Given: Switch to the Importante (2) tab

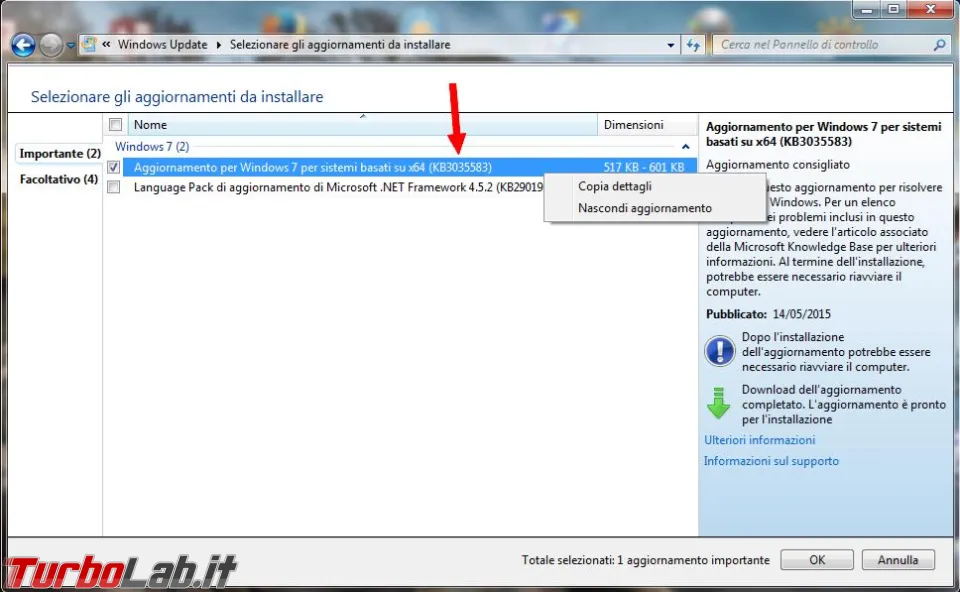Looking at the screenshot, I should (x=60, y=154).
